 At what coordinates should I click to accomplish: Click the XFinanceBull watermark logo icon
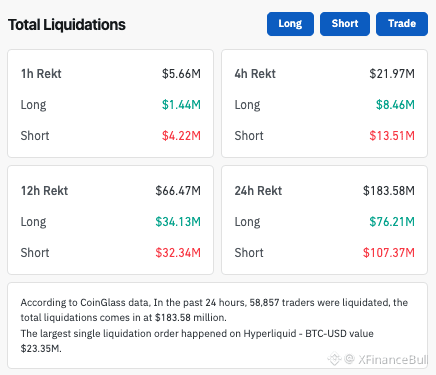click(x=334, y=359)
